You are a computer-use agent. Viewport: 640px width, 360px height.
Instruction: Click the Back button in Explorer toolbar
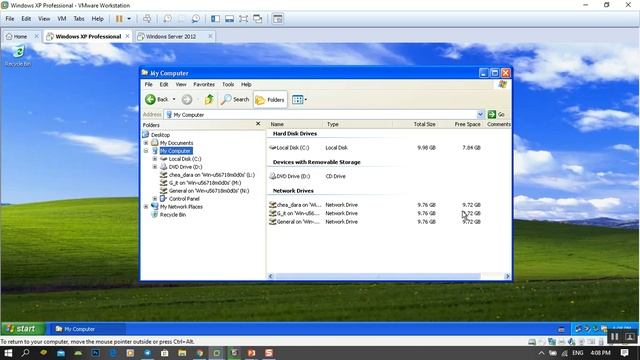157,99
